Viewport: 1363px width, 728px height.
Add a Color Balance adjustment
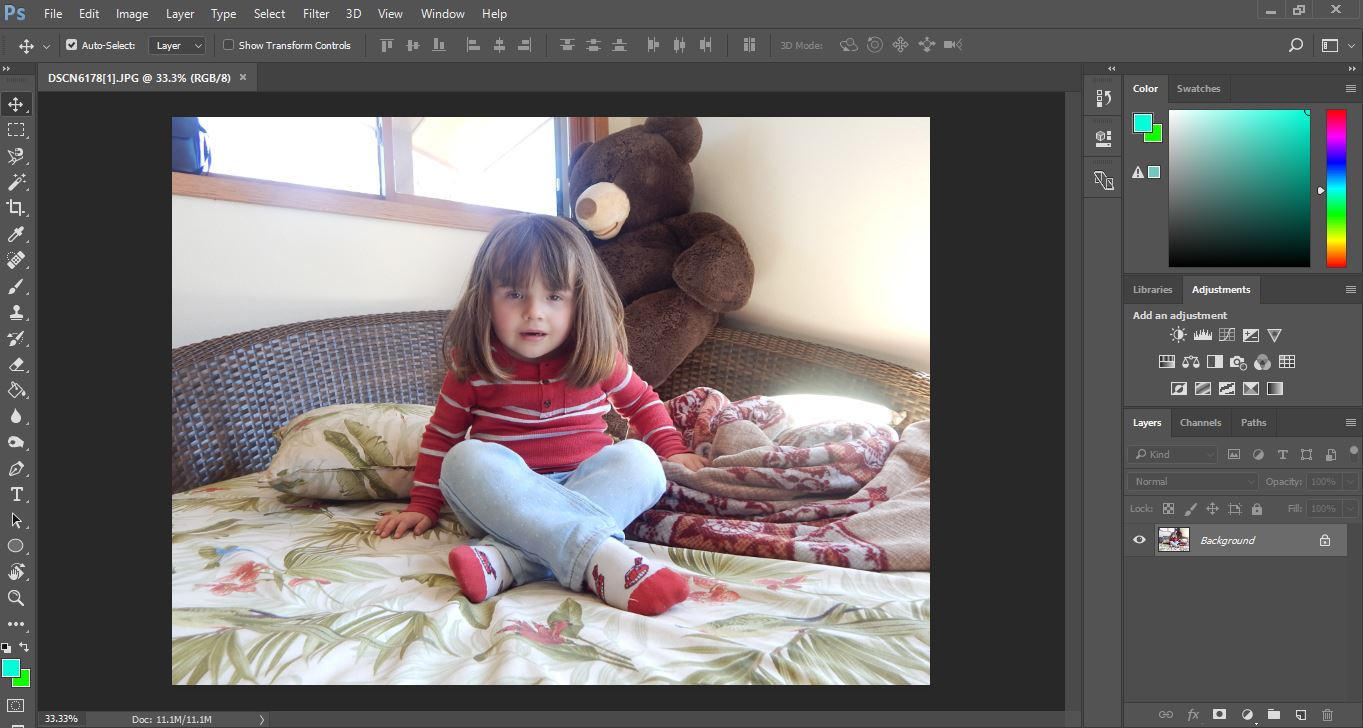1190,362
